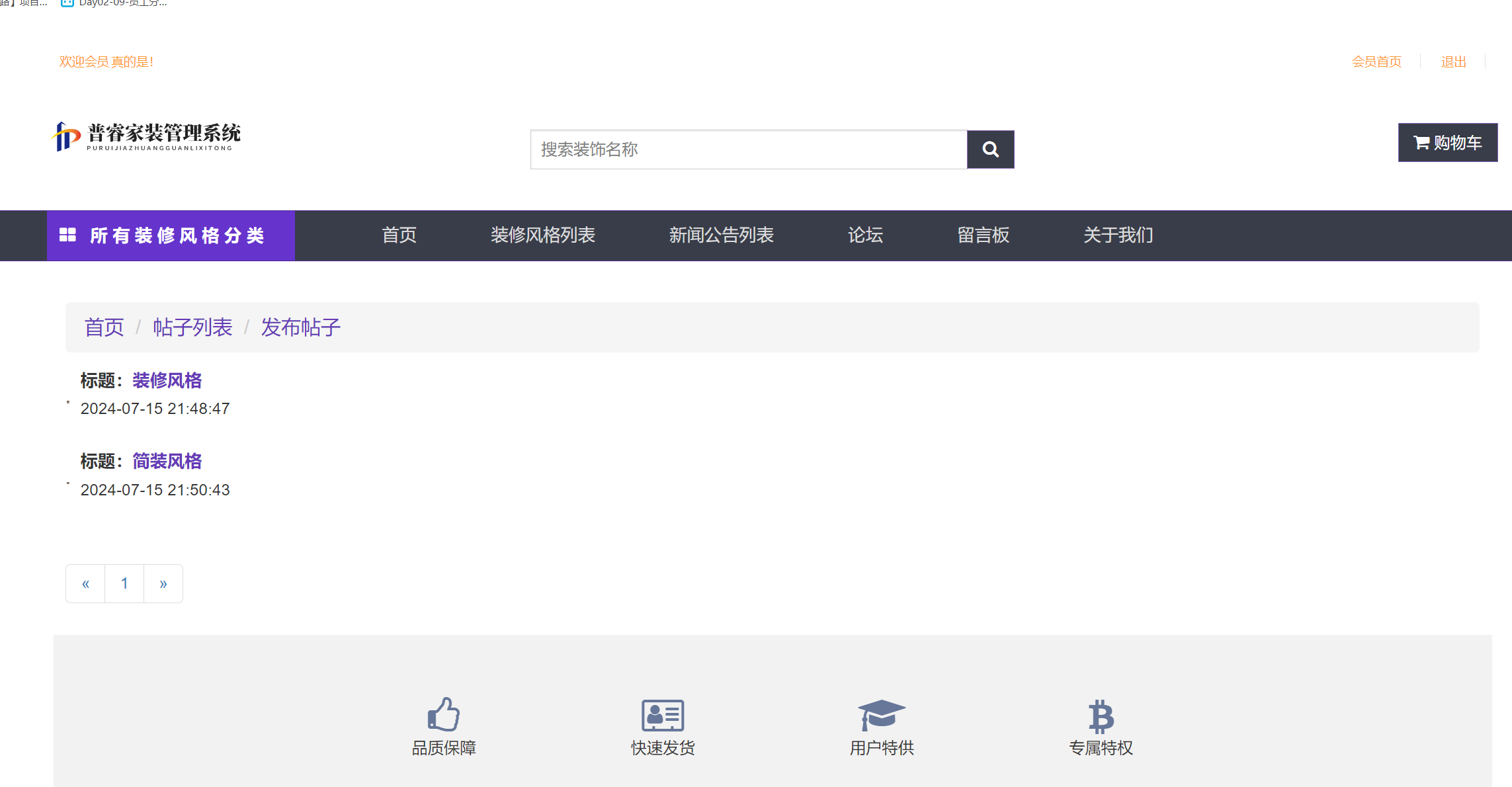Click the grid icon beside 所有装修风格分类
Screen dimensions: 1512x787
[x=68, y=235]
